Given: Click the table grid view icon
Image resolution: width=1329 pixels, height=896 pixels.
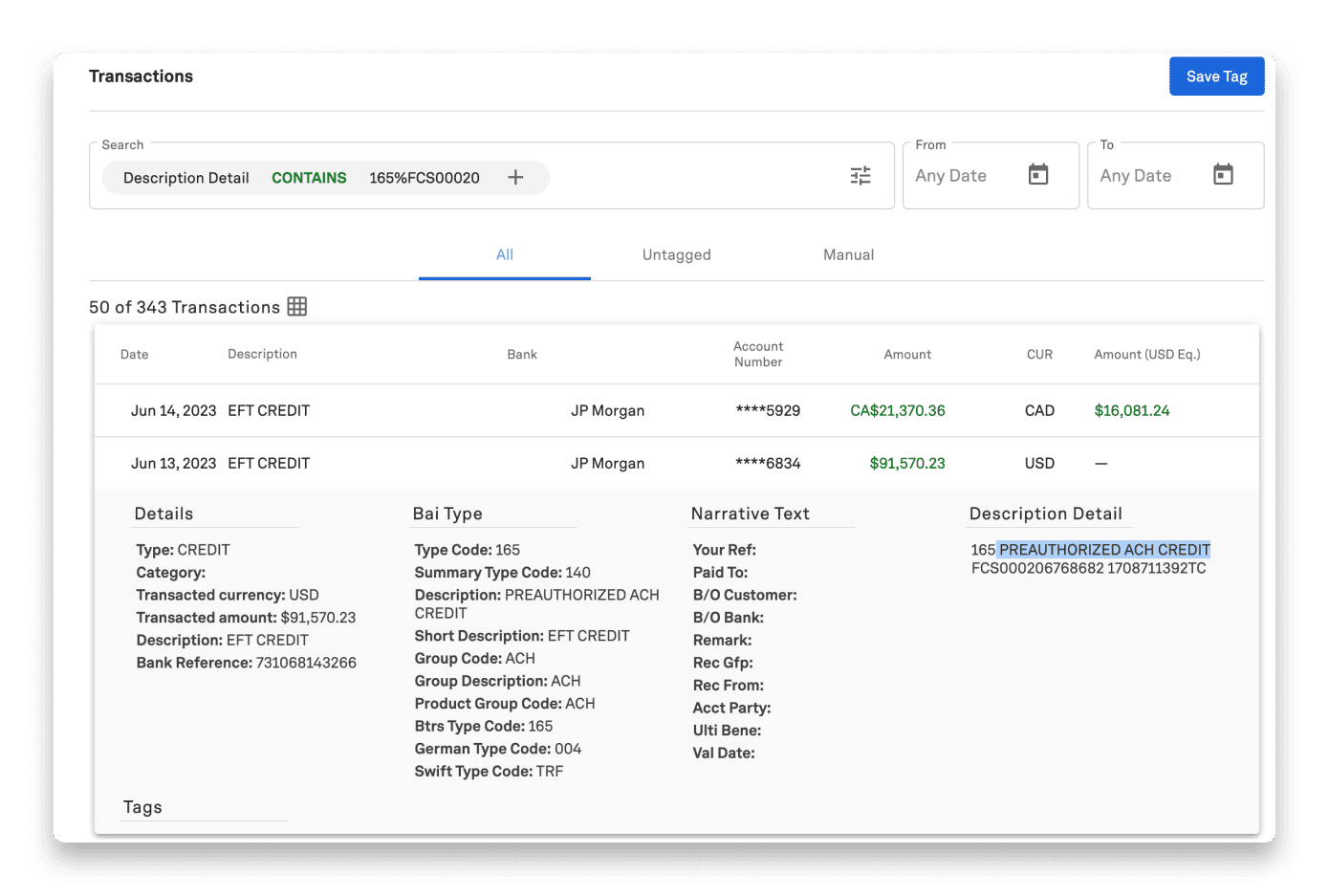Looking at the screenshot, I should [296, 306].
